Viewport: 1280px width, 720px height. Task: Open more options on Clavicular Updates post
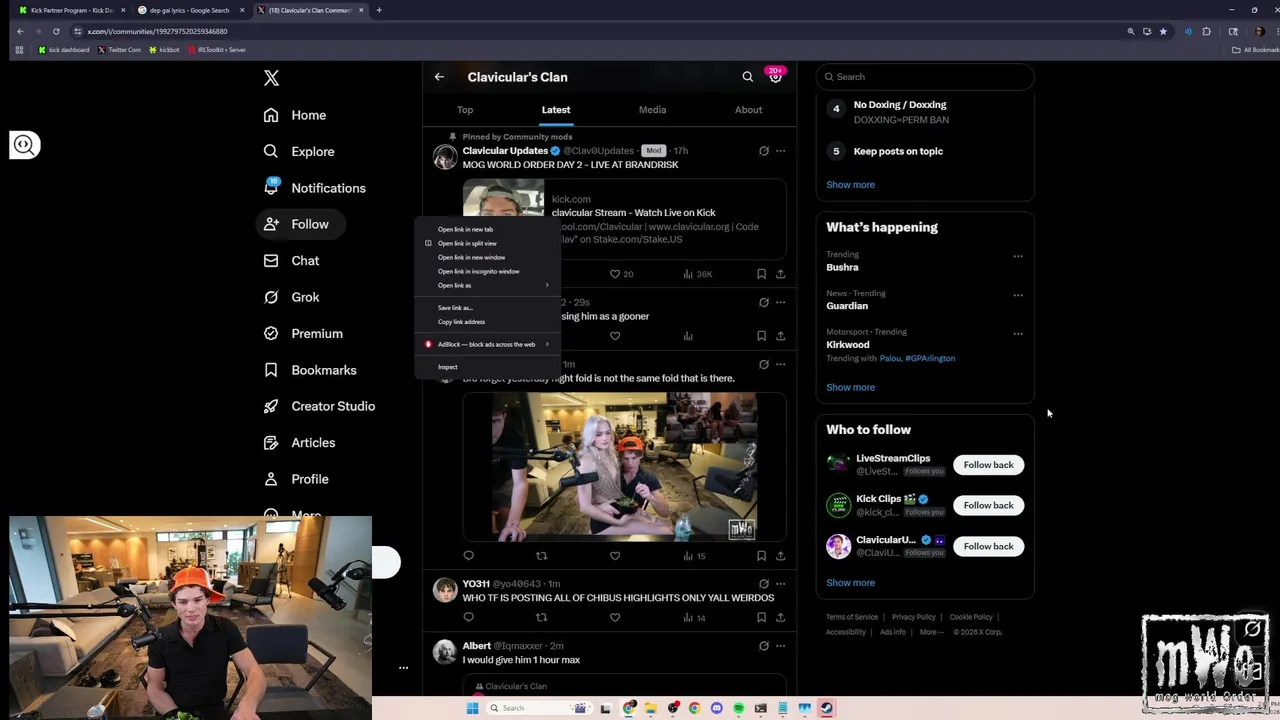[x=780, y=151]
